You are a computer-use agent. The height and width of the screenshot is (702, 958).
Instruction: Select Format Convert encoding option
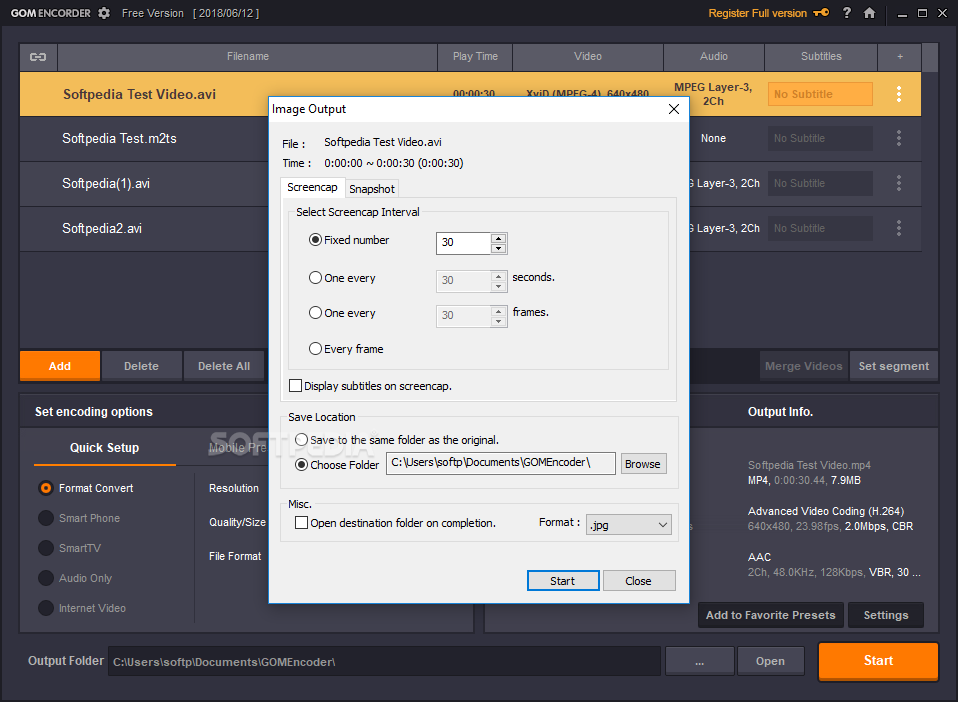click(x=46, y=488)
